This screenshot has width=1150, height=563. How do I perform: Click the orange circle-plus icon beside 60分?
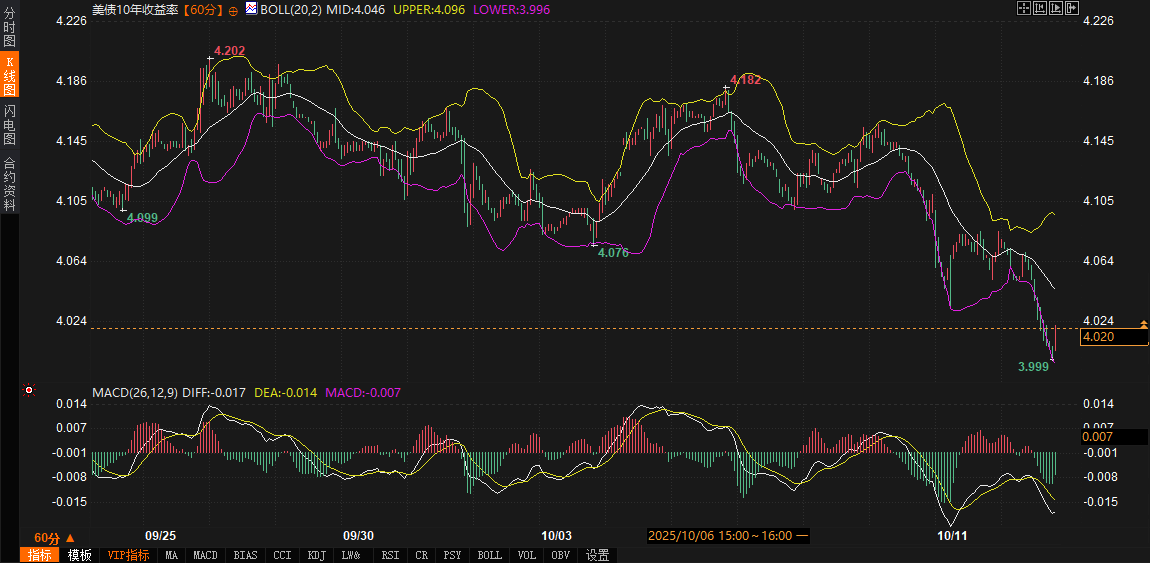tap(233, 9)
